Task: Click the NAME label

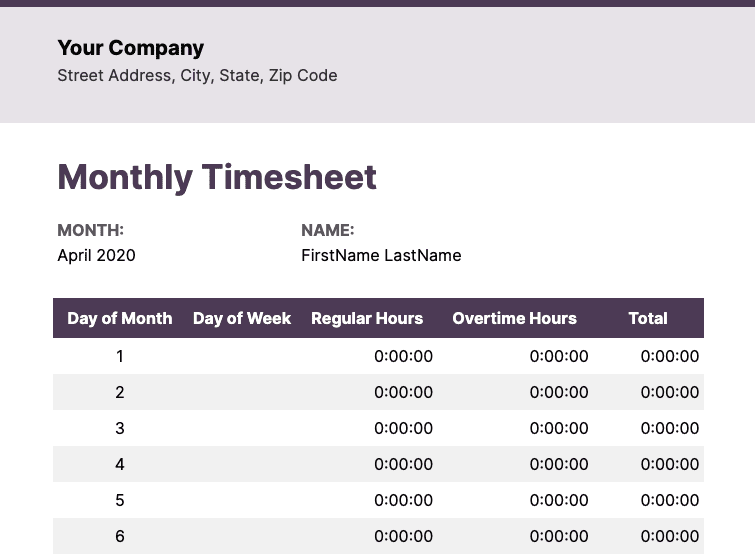Action: 328,230
